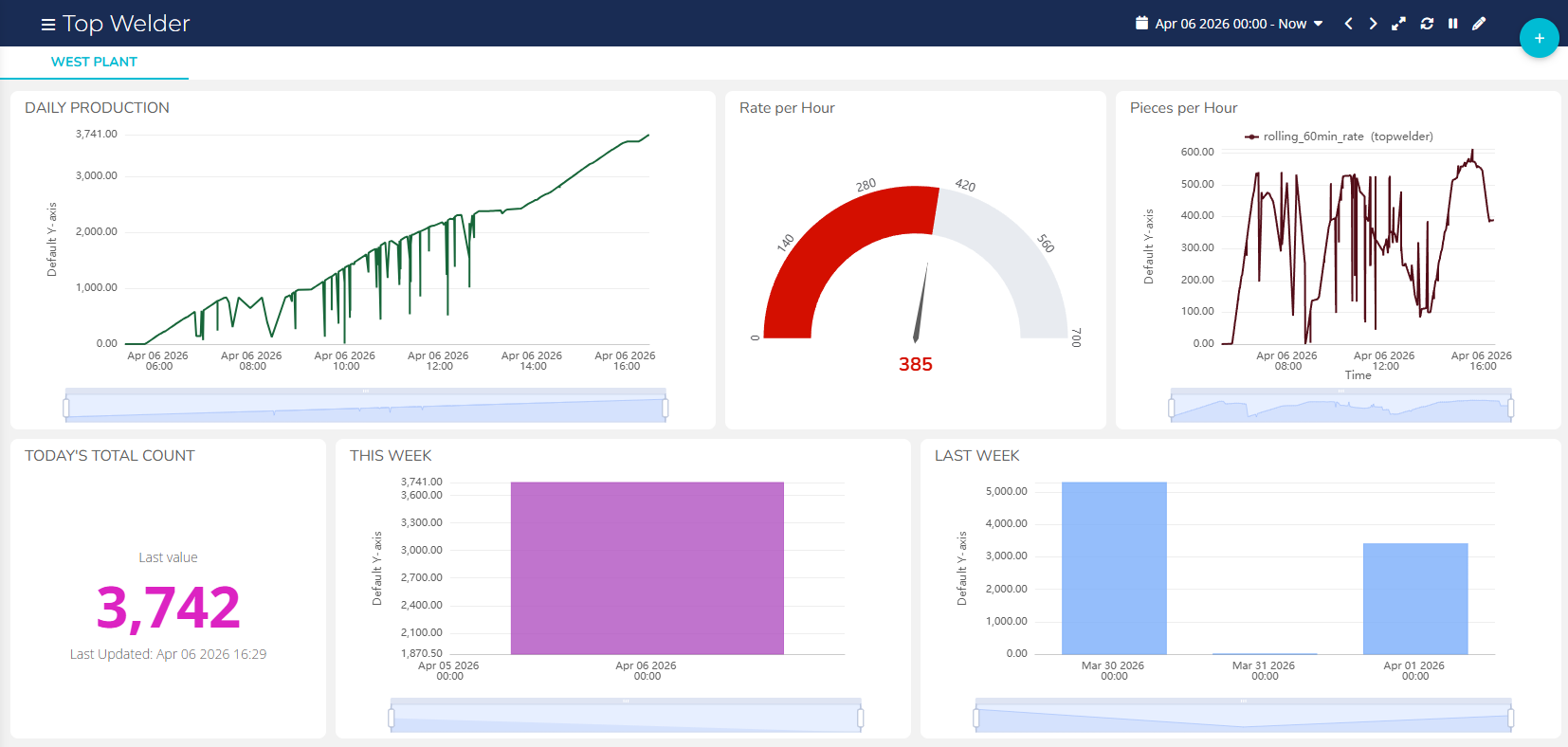Click the round plus add button
1568x747 pixels.
(1539, 38)
